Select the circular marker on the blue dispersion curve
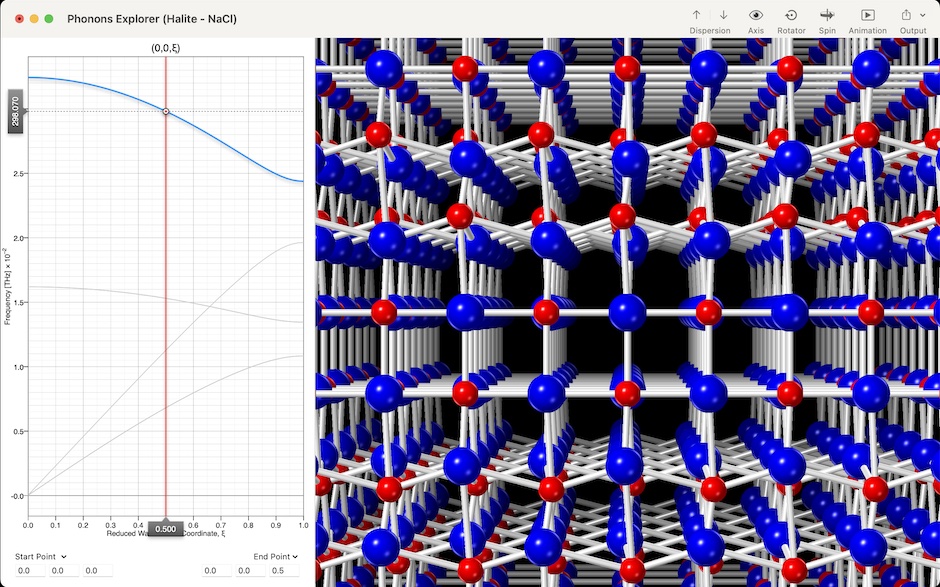Viewport: 940px width, 587px height. [x=165, y=111]
